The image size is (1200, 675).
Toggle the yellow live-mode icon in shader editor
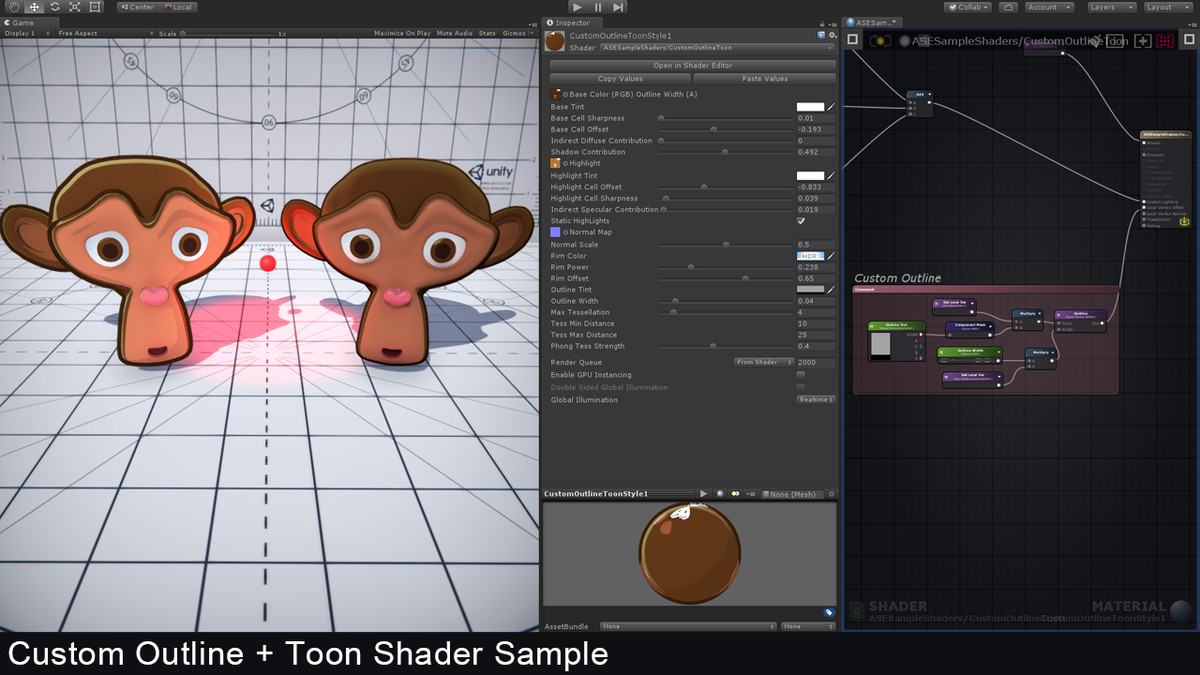[x=880, y=41]
